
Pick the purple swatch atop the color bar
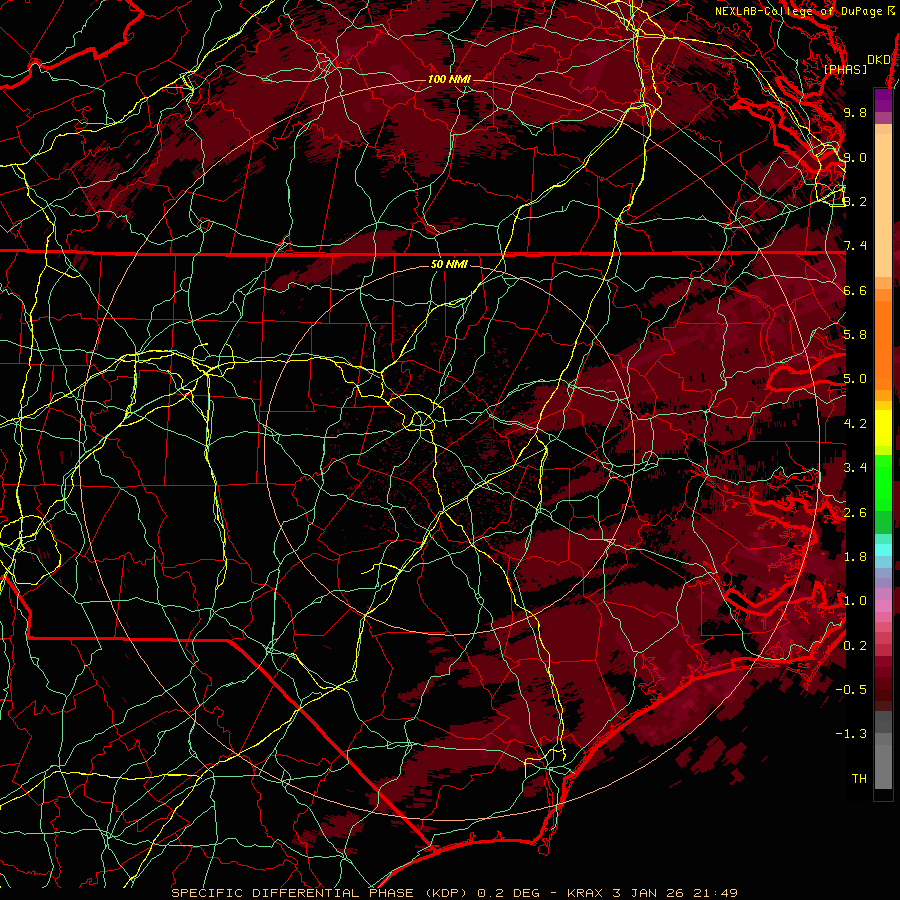(883, 100)
